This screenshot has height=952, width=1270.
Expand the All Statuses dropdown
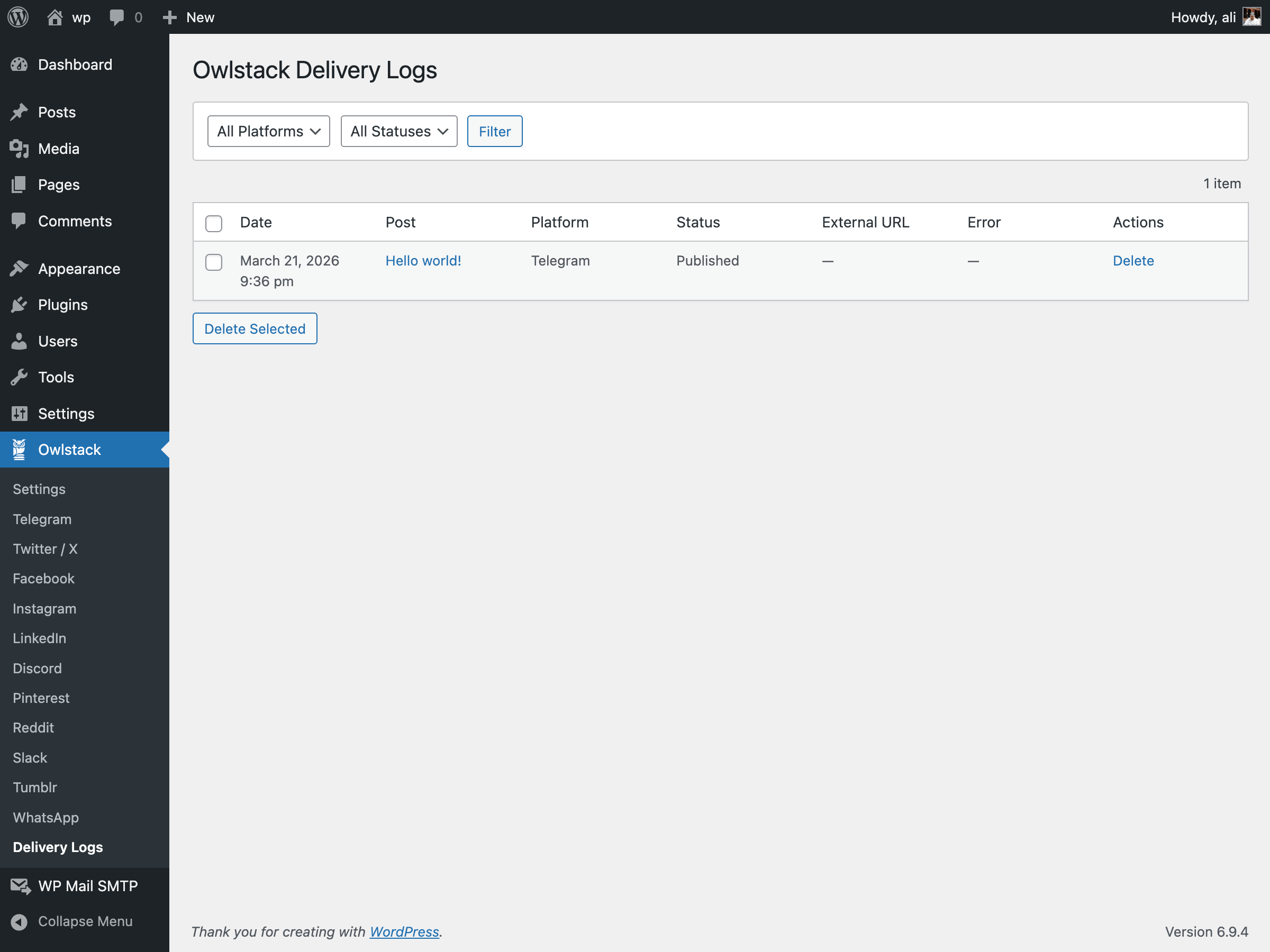coord(398,131)
